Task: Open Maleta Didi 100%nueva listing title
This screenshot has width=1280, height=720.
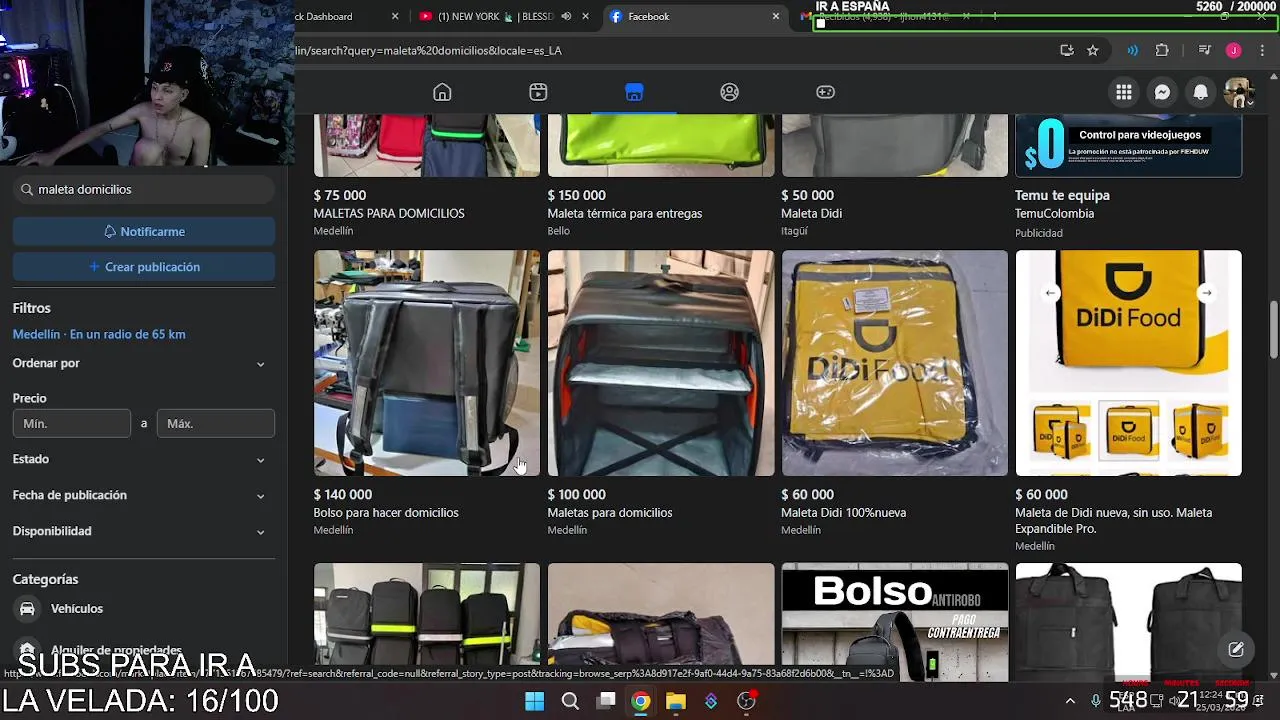Action: pyautogui.click(x=843, y=512)
